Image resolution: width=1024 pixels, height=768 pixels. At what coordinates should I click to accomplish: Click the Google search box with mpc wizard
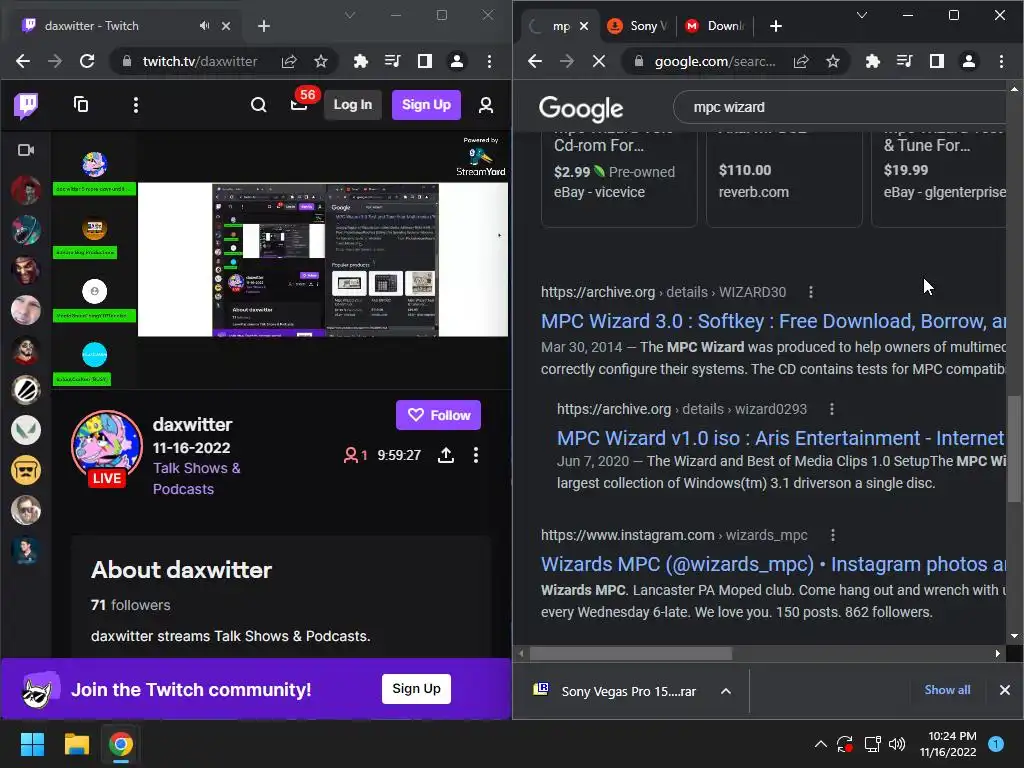842,107
